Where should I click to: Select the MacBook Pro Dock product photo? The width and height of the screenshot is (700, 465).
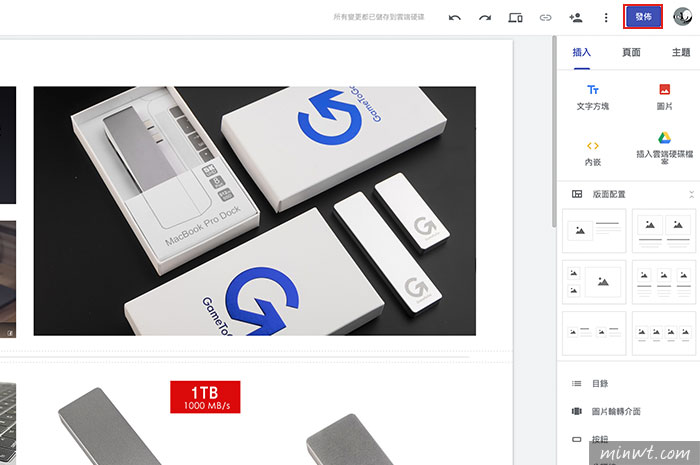point(254,211)
